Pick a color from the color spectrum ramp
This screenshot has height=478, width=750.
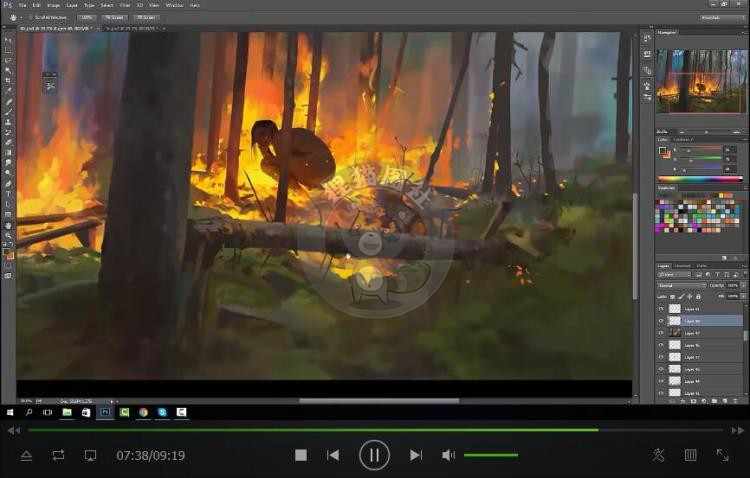click(700, 179)
